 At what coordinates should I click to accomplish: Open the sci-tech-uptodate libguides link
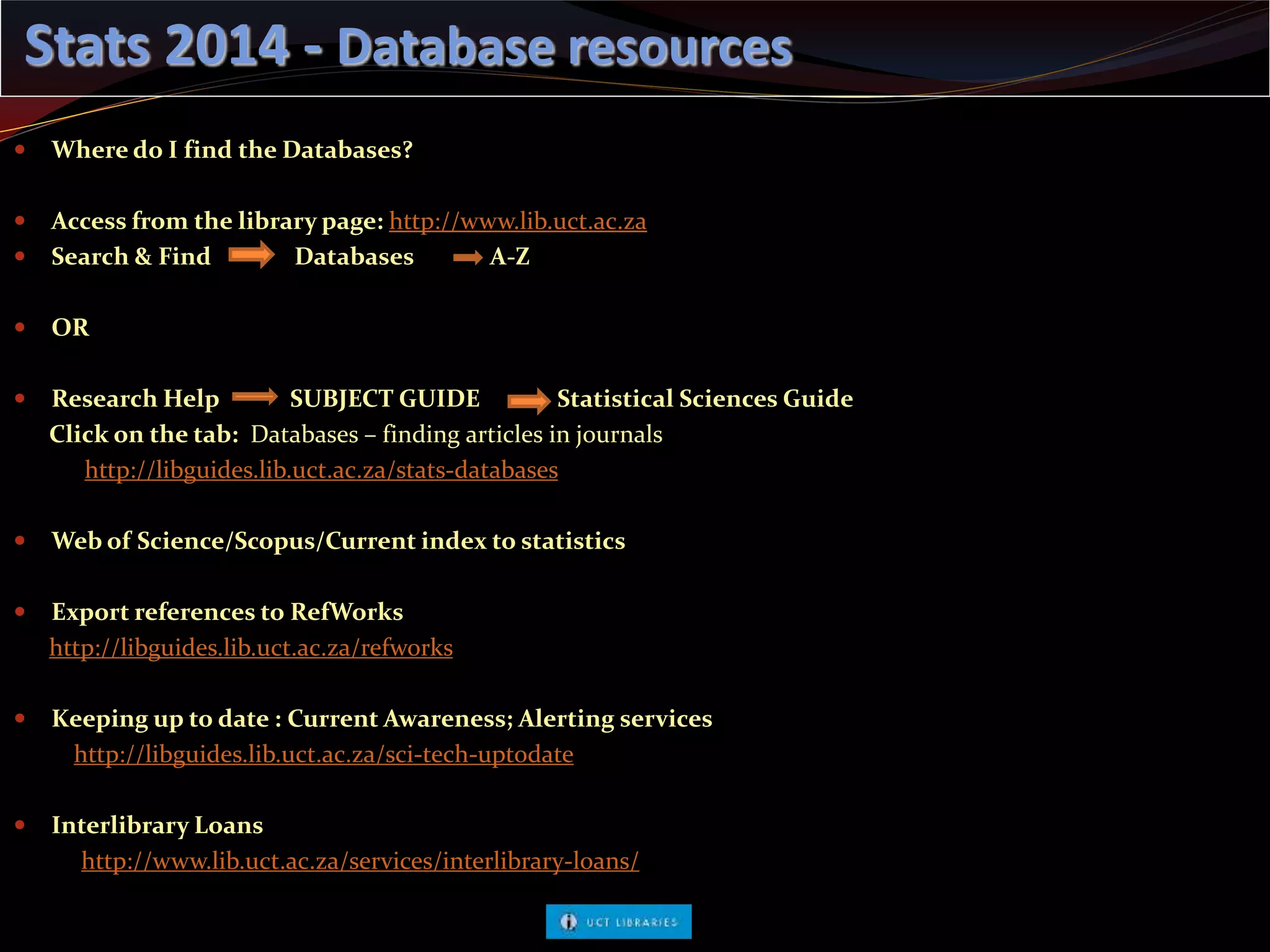click(x=323, y=754)
